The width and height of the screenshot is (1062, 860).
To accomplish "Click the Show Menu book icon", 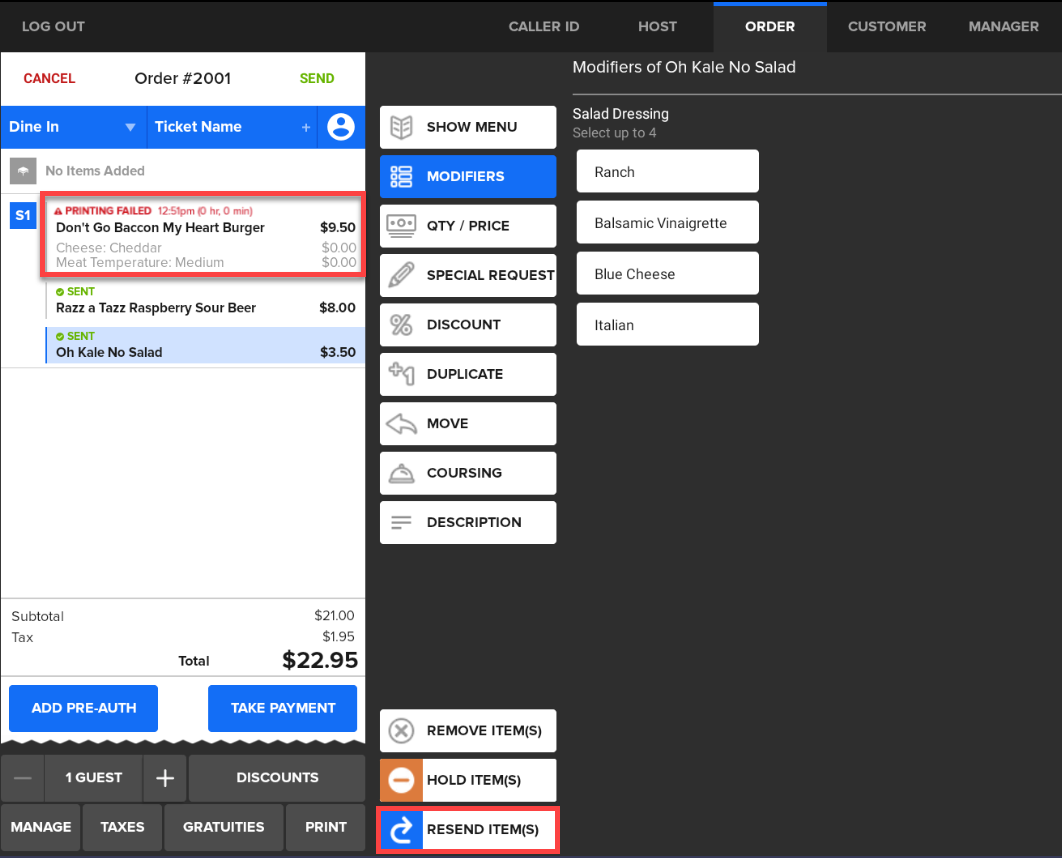I will tap(401, 127).
